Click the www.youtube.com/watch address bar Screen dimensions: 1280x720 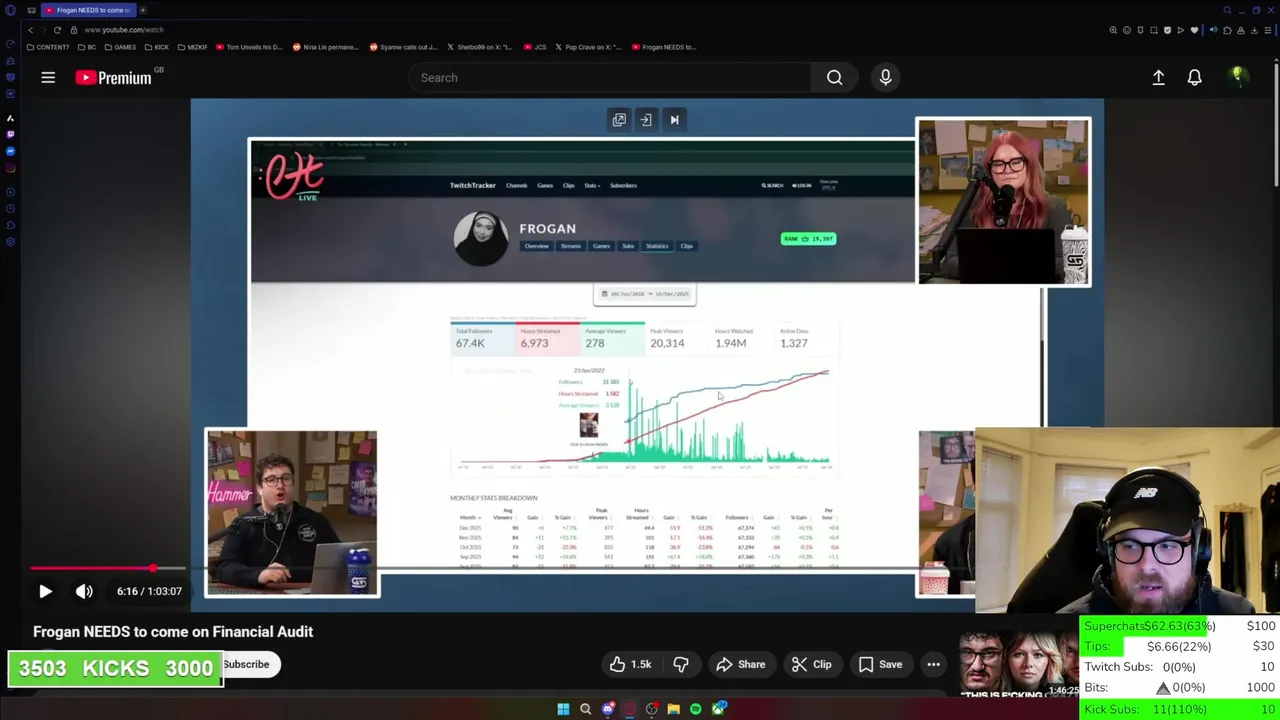click(124, 30)
